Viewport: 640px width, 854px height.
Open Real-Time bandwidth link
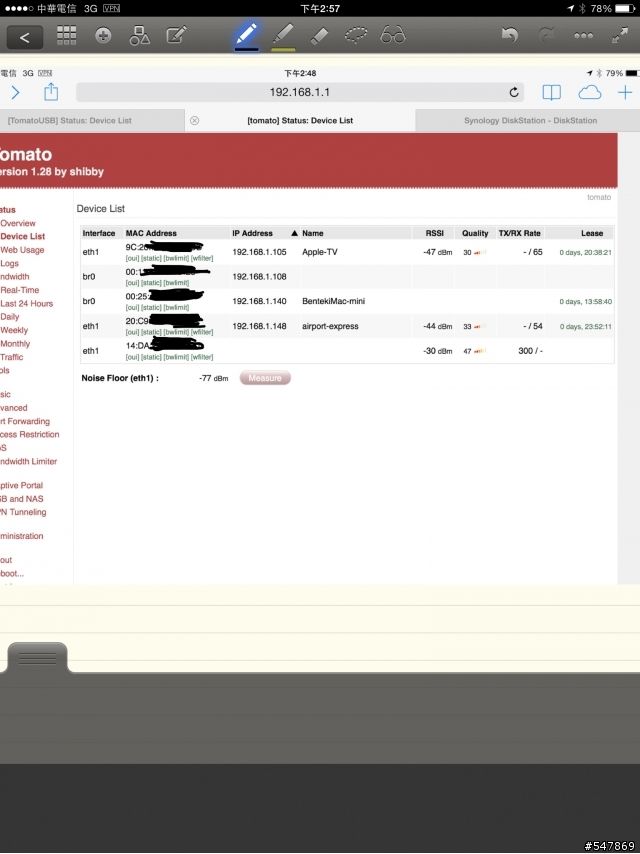(x=19, y=290)
